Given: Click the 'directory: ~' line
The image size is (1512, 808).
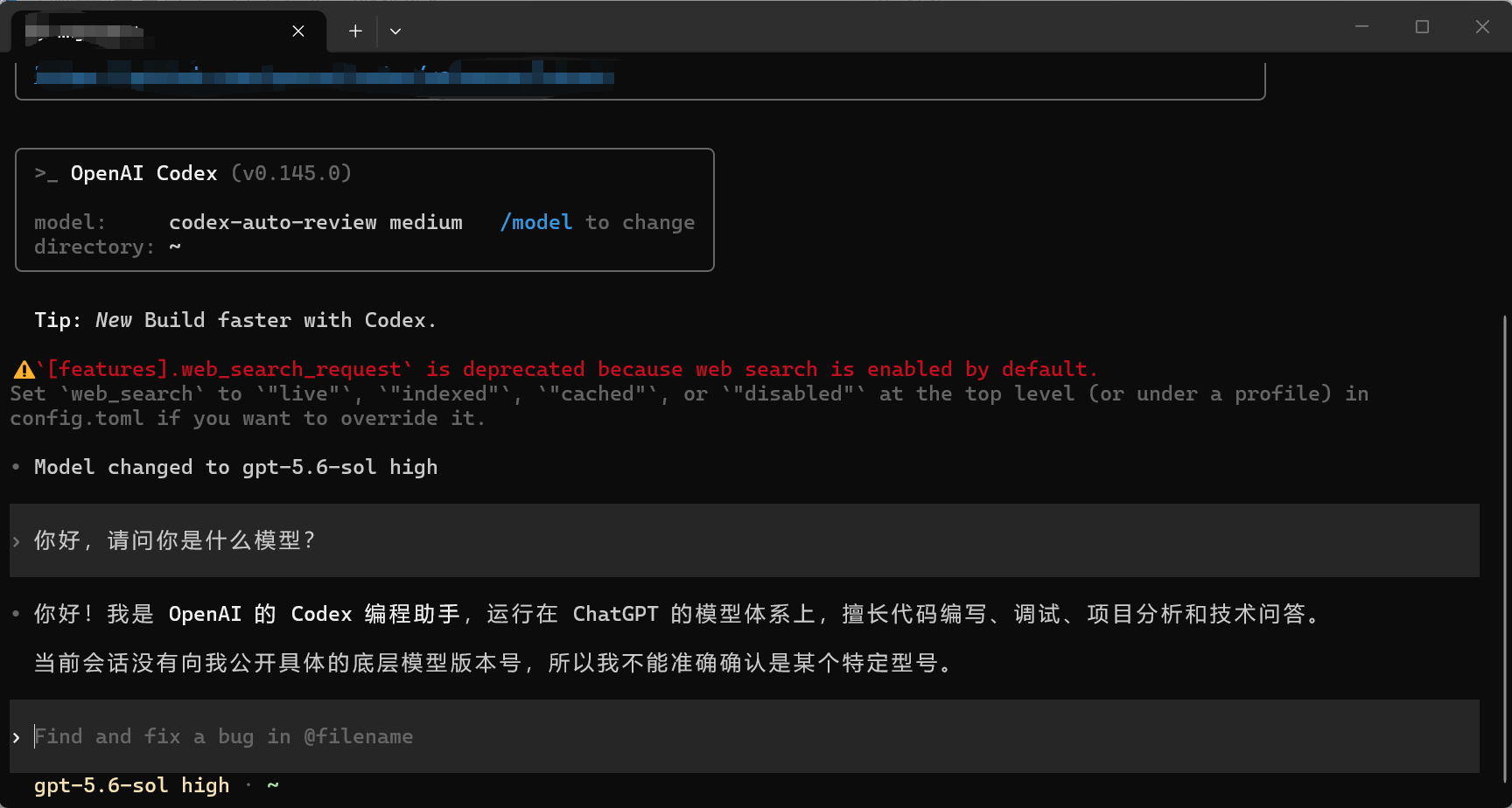Looking at the screenshot, I should [108, 247].
